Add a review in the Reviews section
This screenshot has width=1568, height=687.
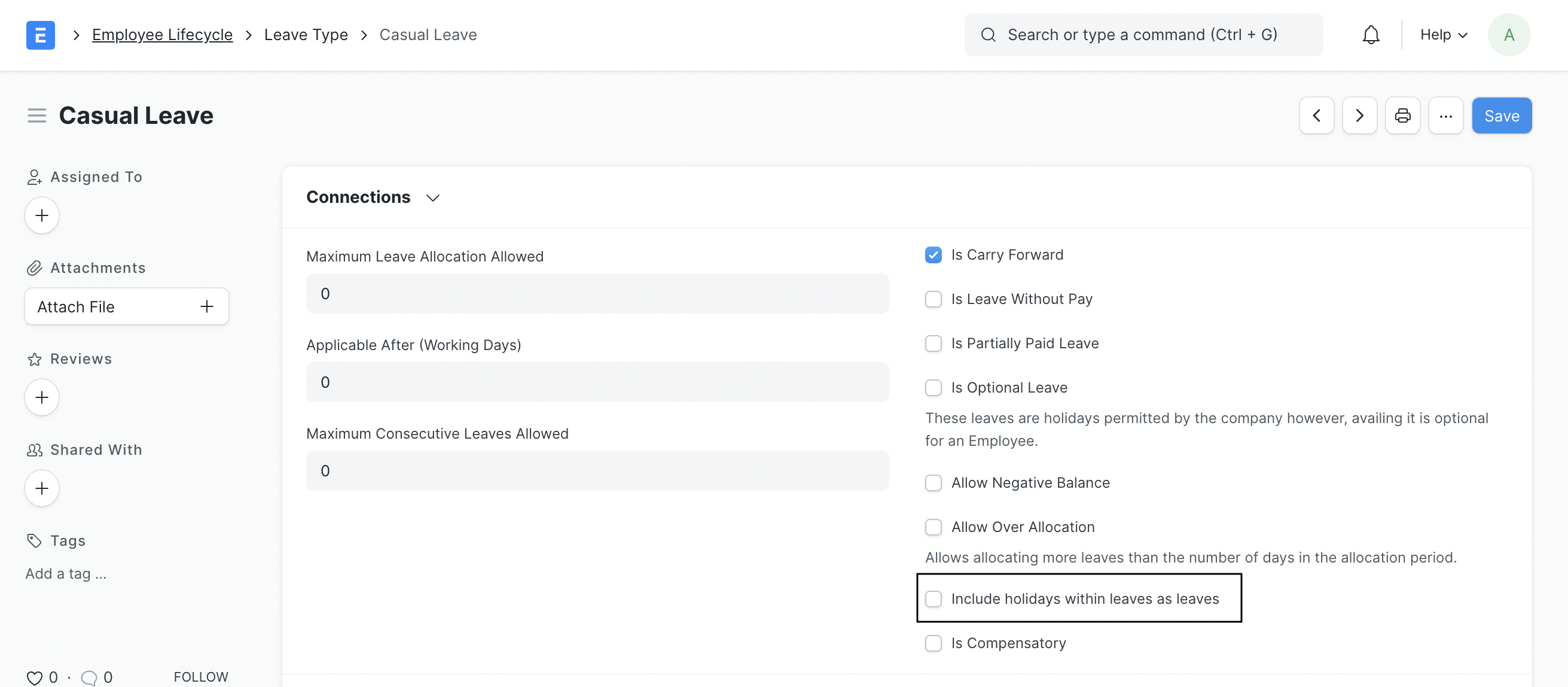pyautogui.click(x=41, y=397)
